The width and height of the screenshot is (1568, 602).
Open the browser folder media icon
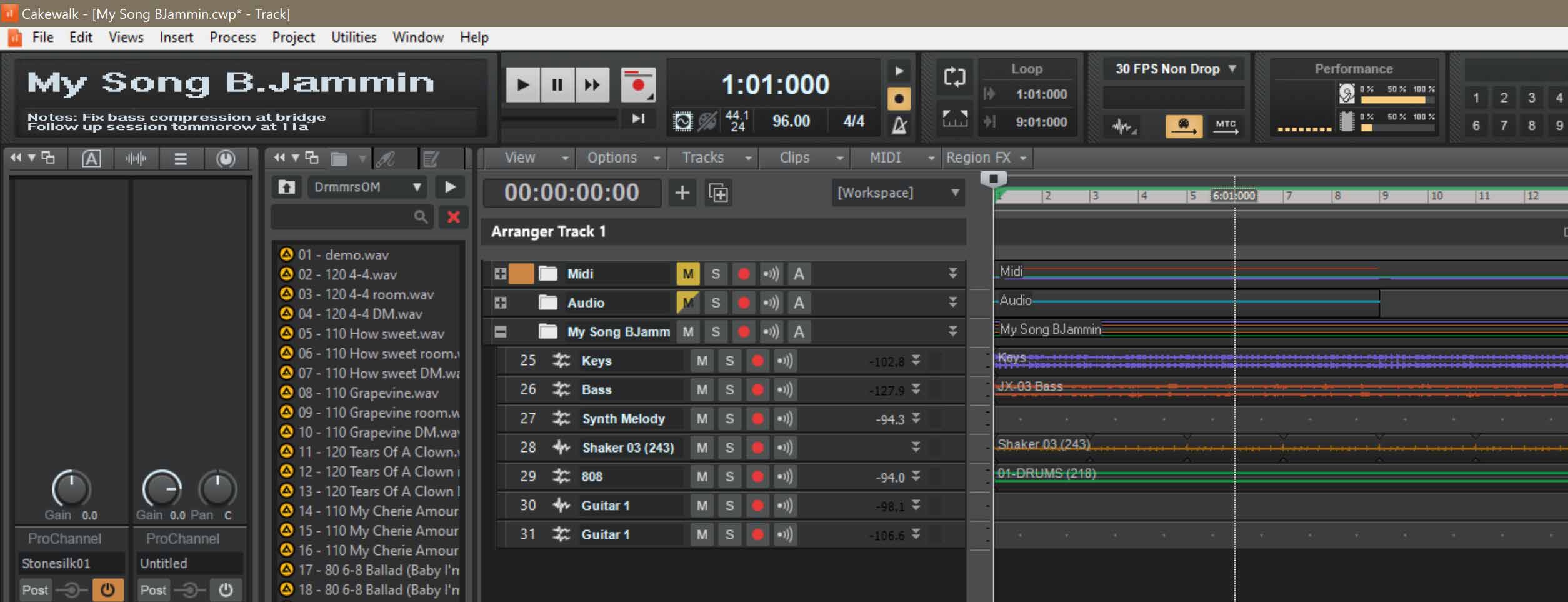(x=339, y=159)
